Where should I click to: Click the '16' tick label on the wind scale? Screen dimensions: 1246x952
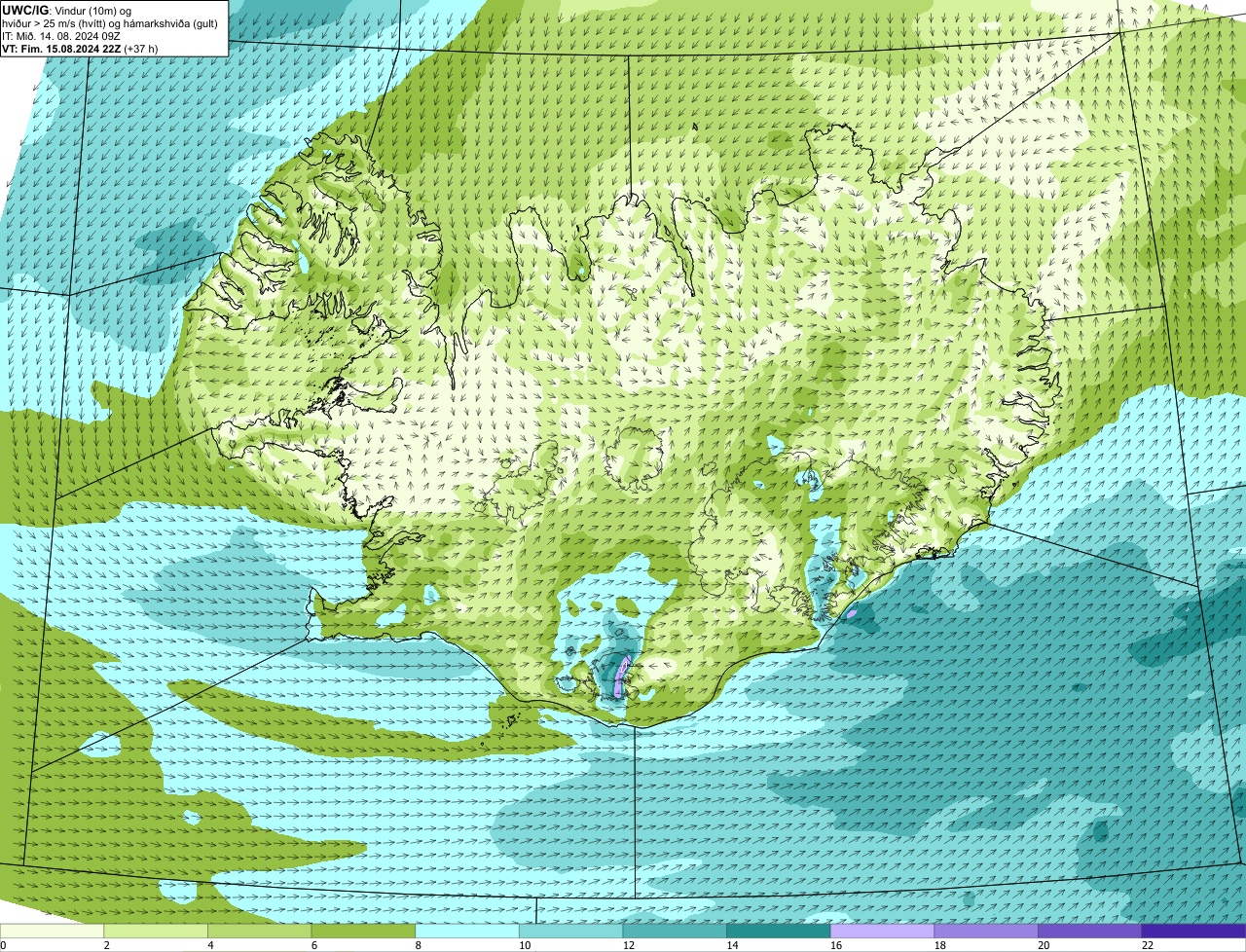pos(836,945)
